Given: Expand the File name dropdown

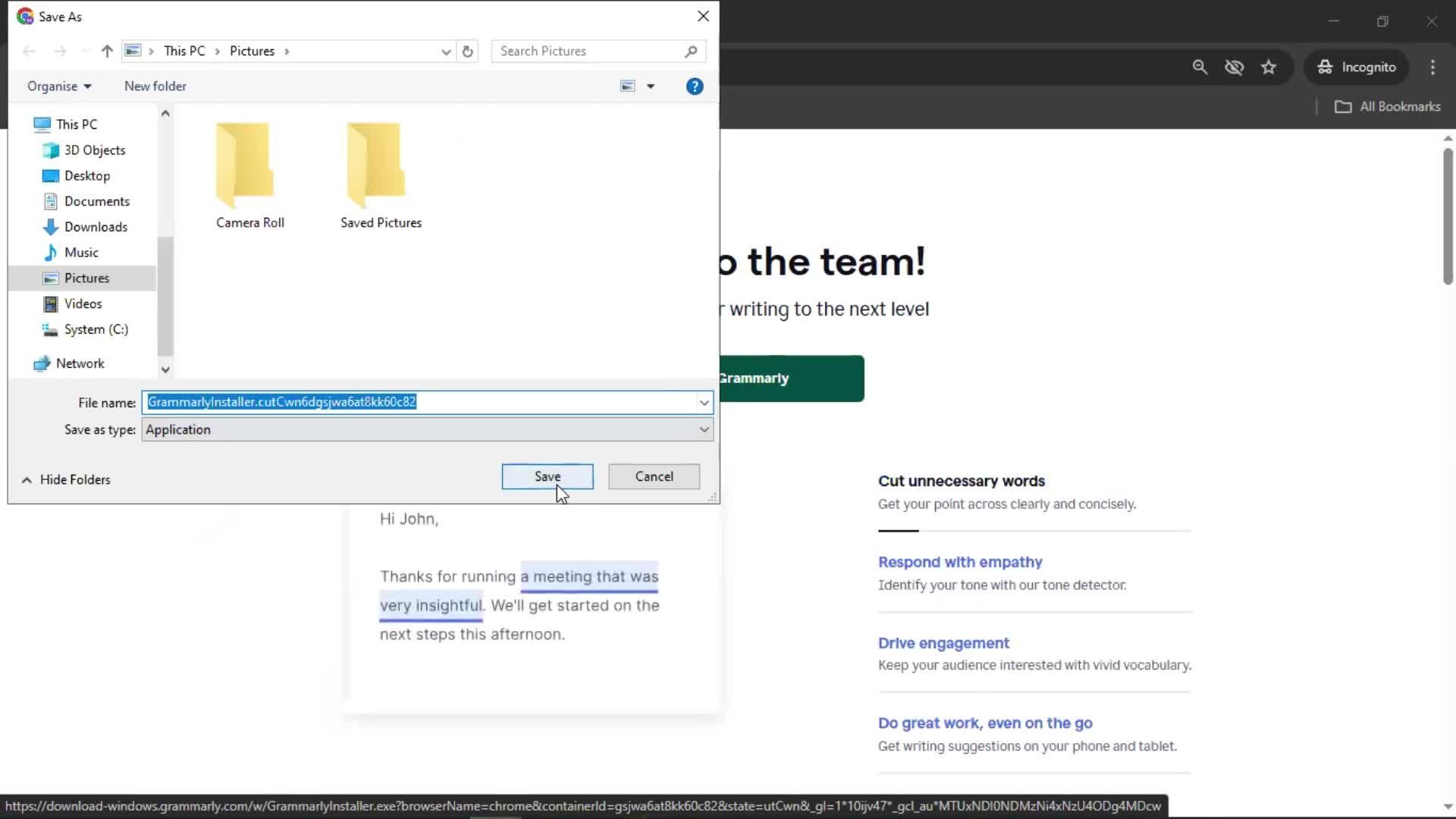Looking at the screenshot, I should point(704,403).
